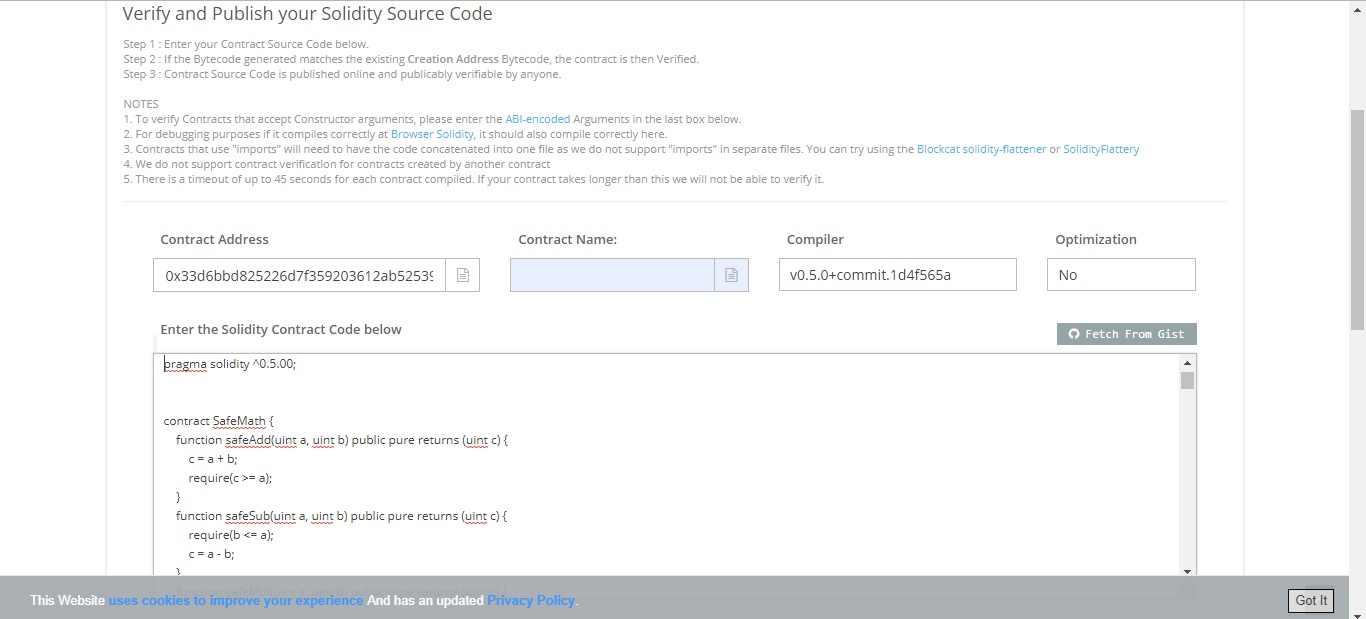
Task: Visit the Blockcat solidity-flattener link
Action: tap(981, 149)
